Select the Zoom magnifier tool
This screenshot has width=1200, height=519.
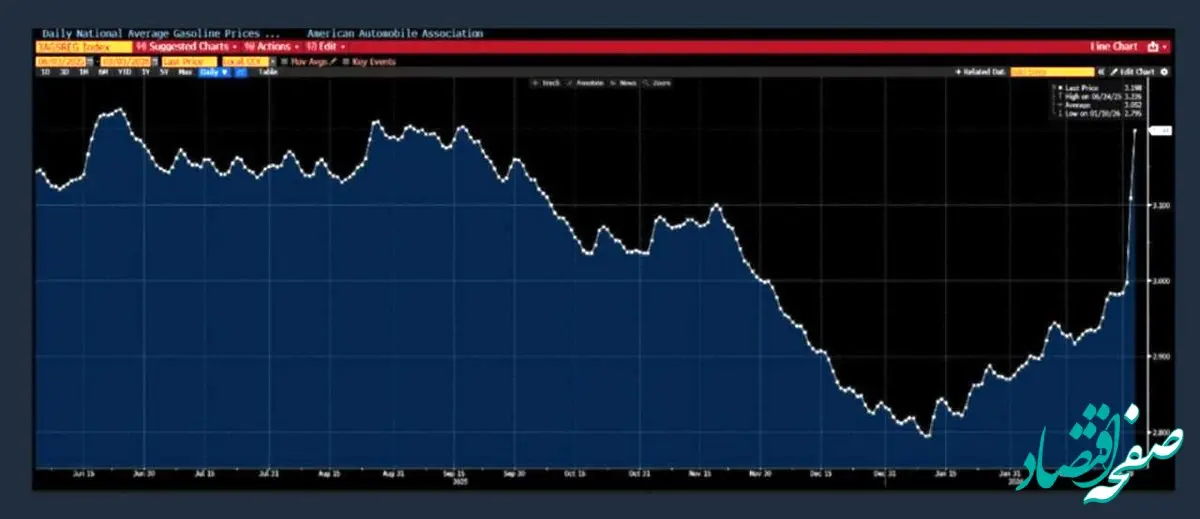648,83
